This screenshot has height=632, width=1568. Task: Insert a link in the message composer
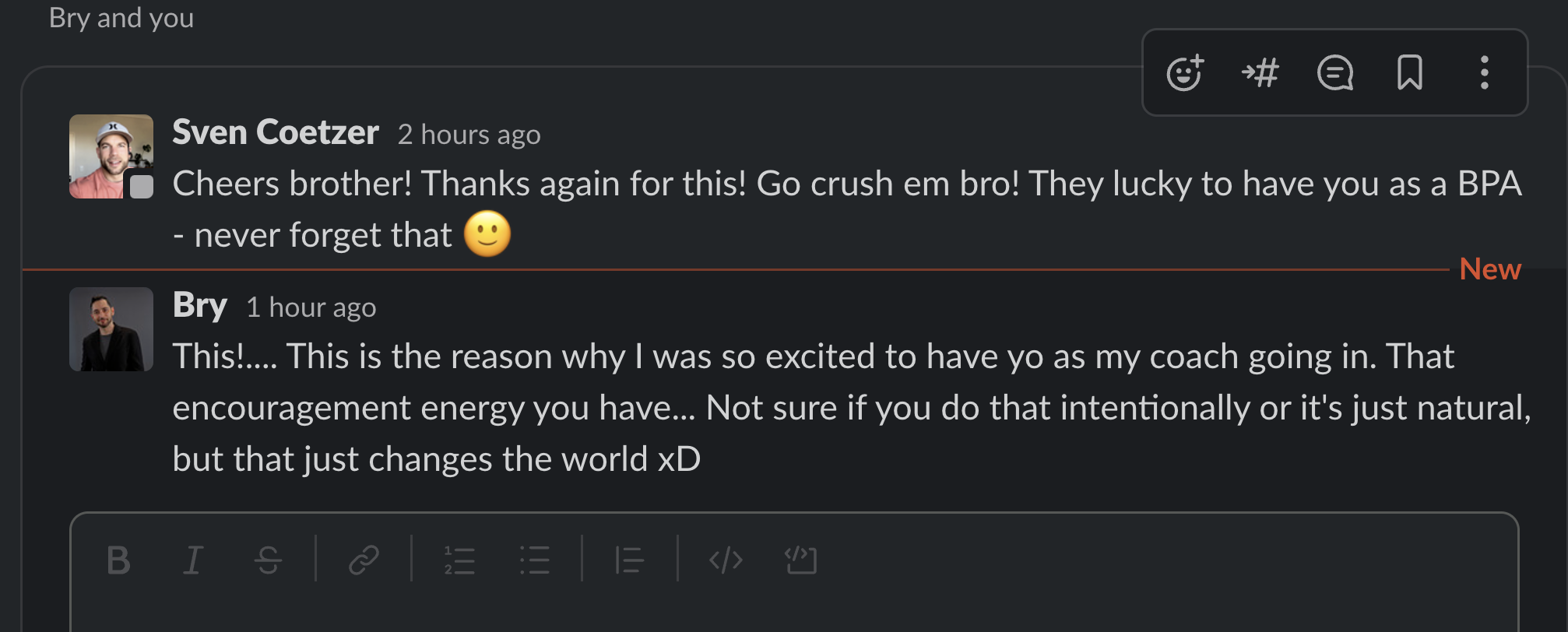pyautogui.click(x=364, y=560)
